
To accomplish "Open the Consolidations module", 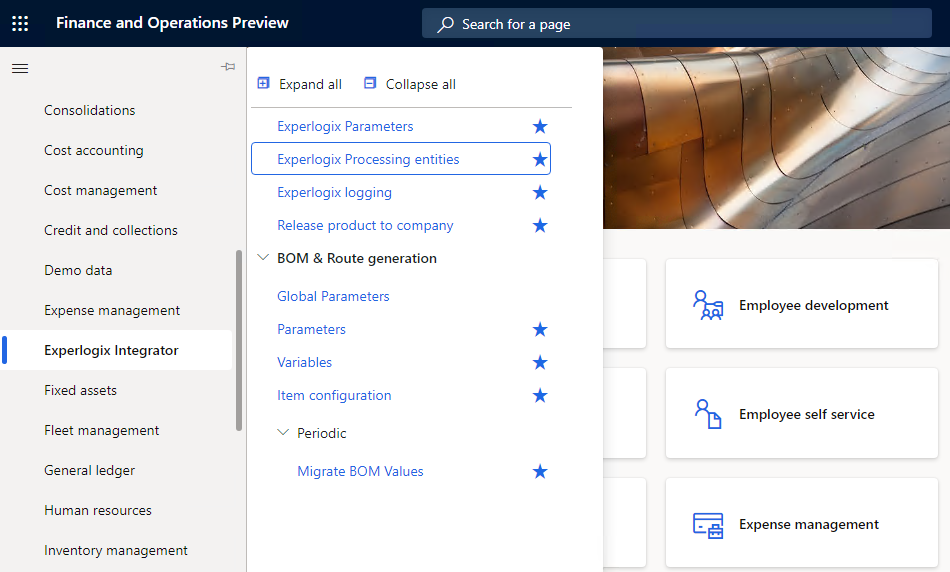I will (x=90, y=110).
